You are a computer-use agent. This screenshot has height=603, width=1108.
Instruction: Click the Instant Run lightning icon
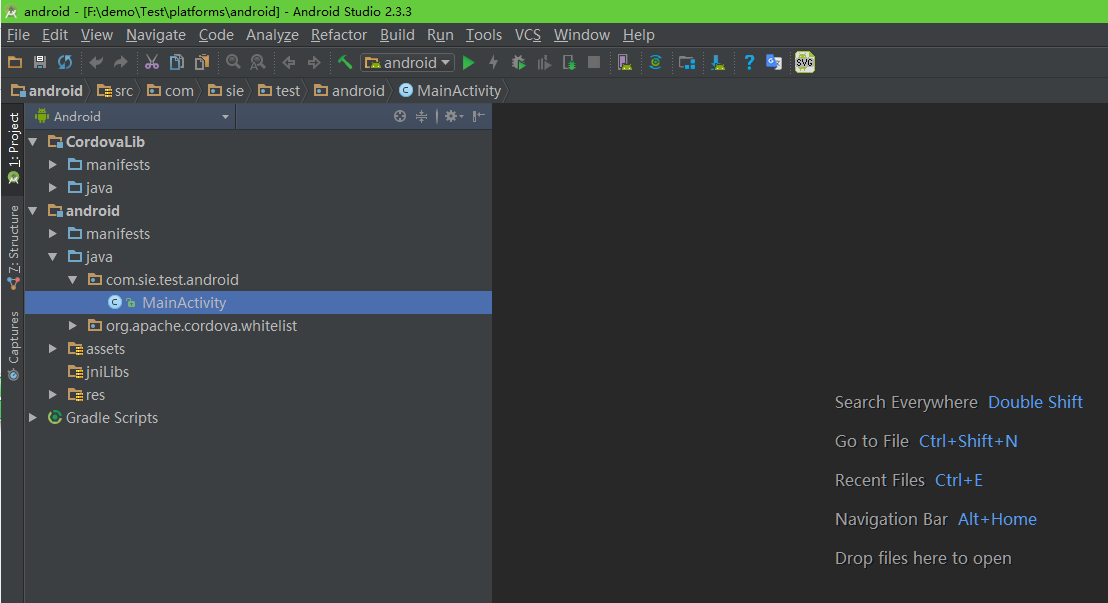click(x=493, y=62)
